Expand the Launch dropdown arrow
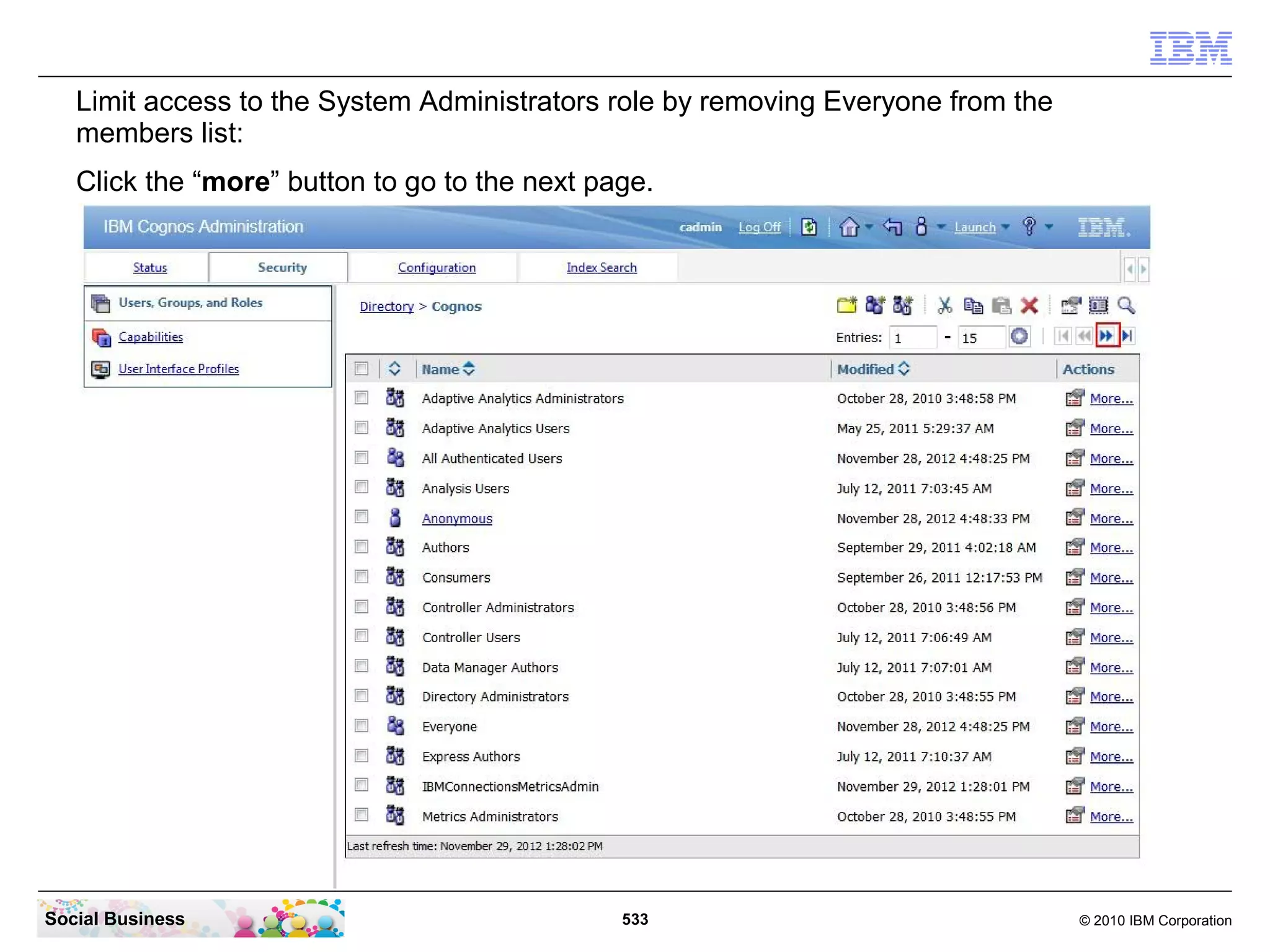The height and width of the screenshot is (952, 1270). (1005, 227)
